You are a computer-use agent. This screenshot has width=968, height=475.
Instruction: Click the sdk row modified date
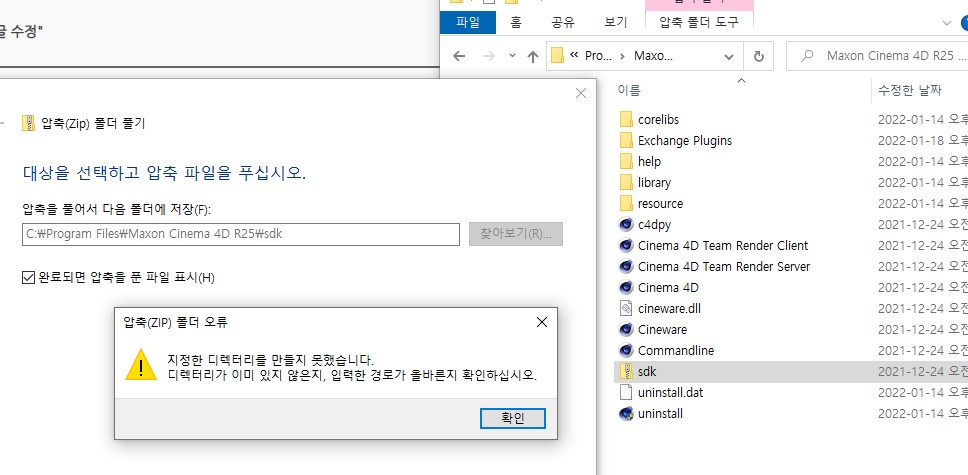[923, 371]
